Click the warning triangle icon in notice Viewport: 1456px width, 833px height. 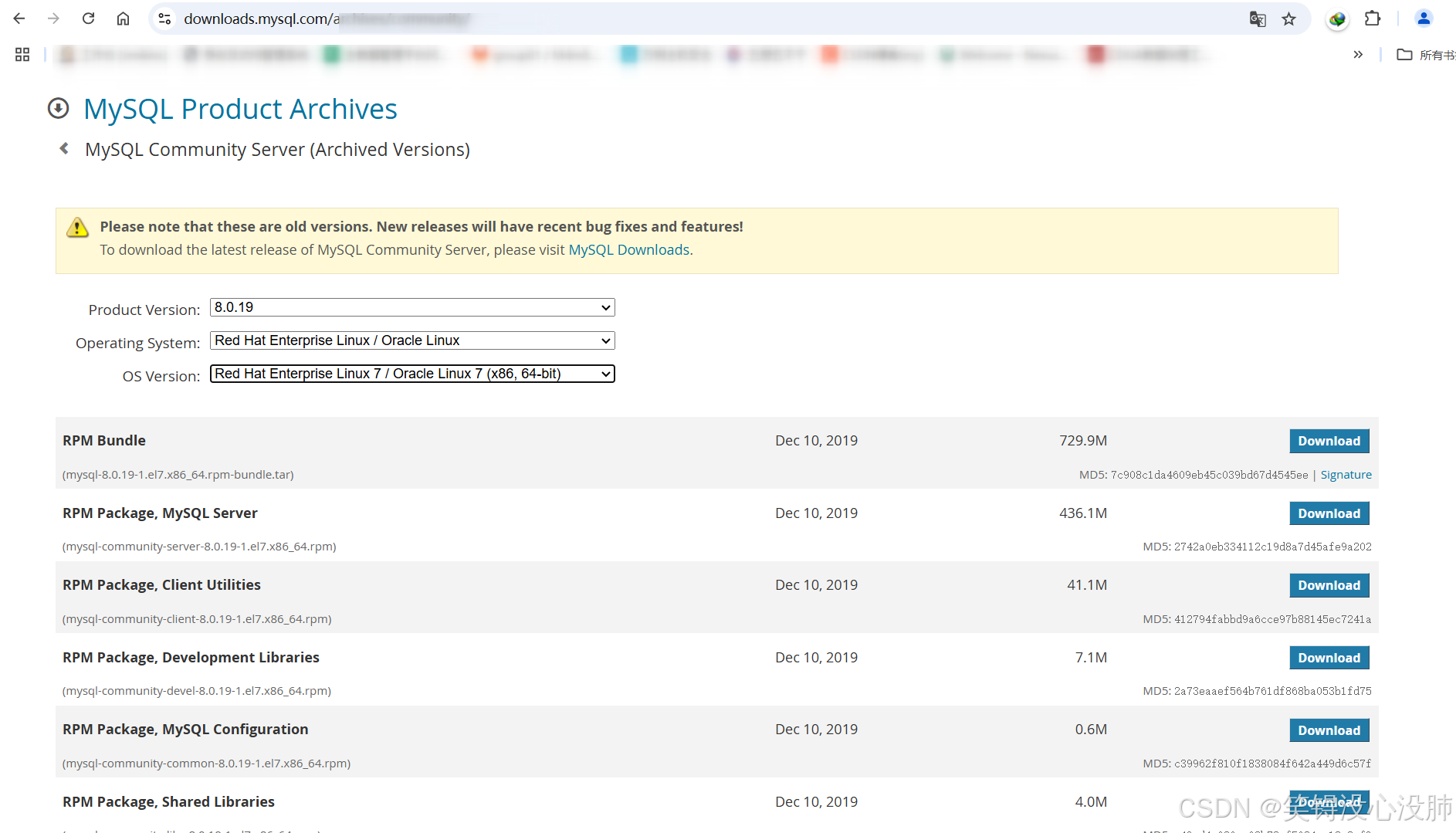77,227
